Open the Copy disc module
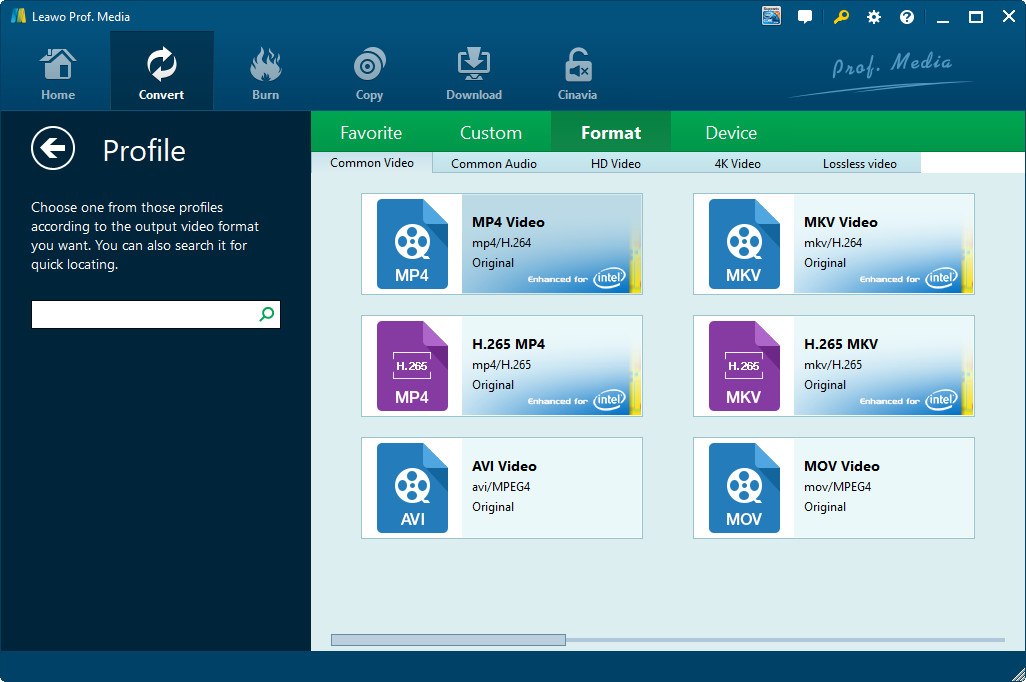Screen dimensions: 1026x682 369,72
